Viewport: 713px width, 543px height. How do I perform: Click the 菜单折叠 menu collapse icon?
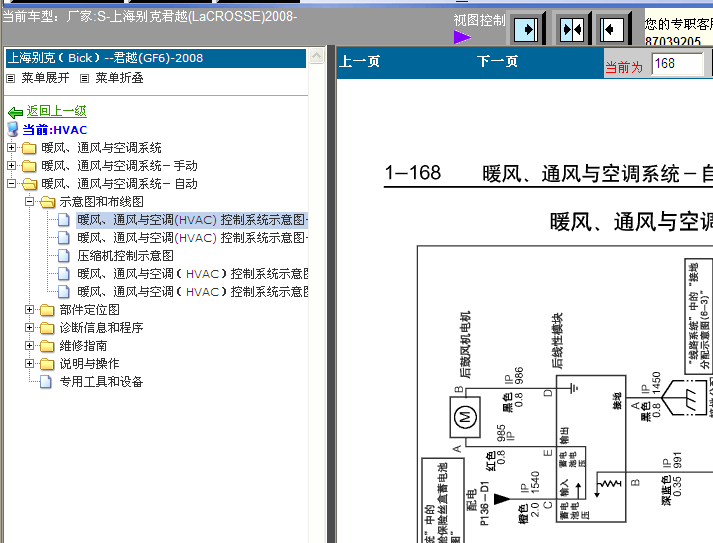(x=85, y=79)
